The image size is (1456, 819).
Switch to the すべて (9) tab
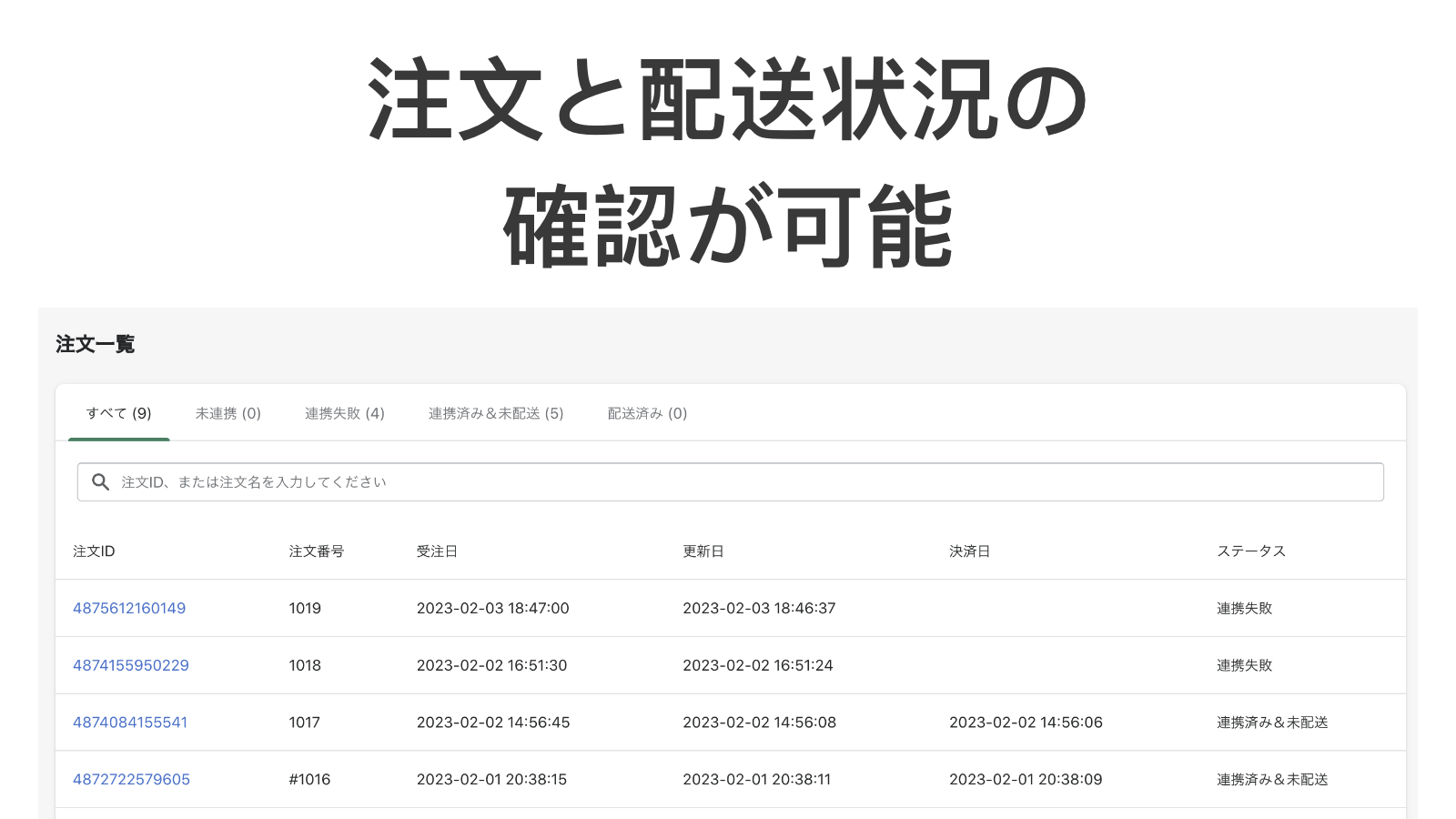118,413
